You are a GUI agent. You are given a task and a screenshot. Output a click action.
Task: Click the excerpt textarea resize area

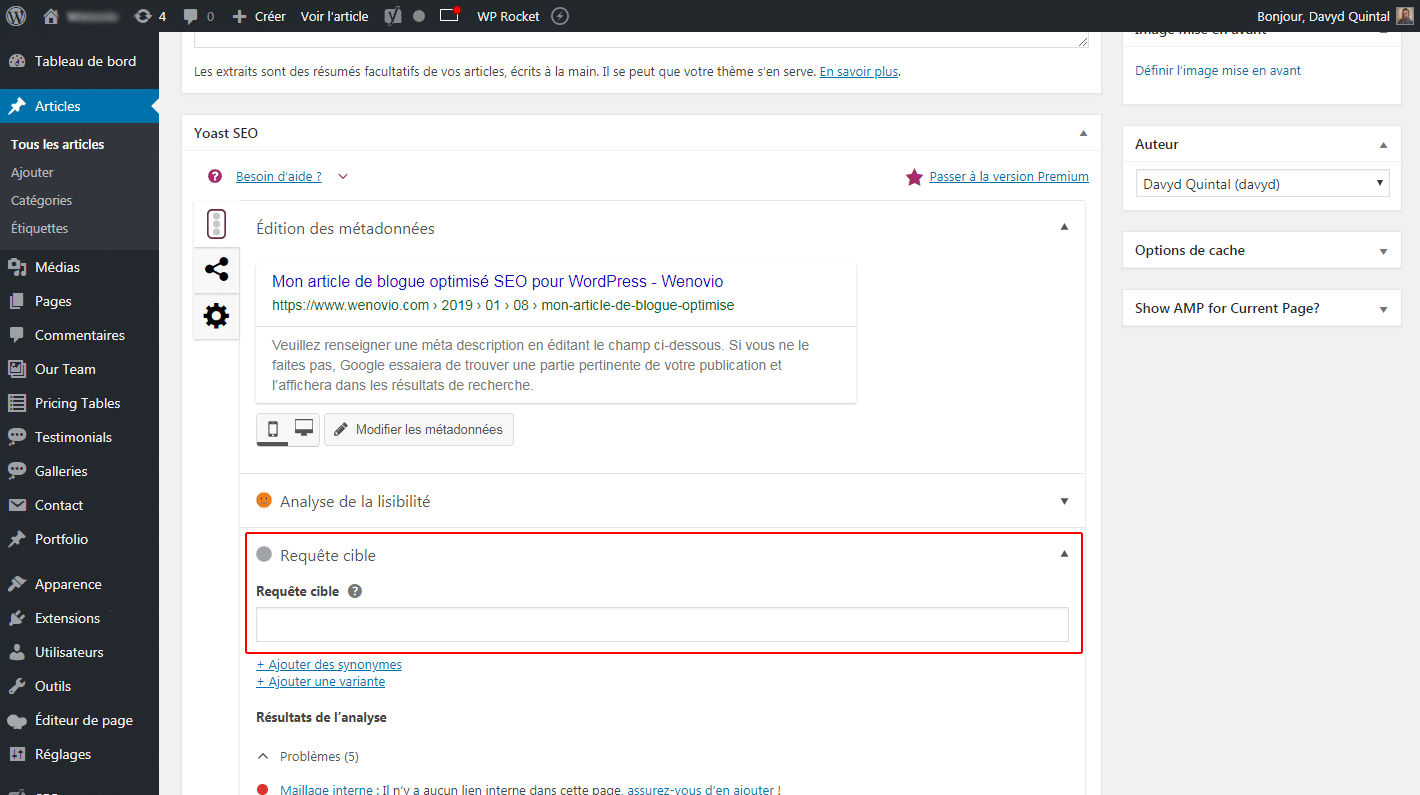[x=1083, y=41]
